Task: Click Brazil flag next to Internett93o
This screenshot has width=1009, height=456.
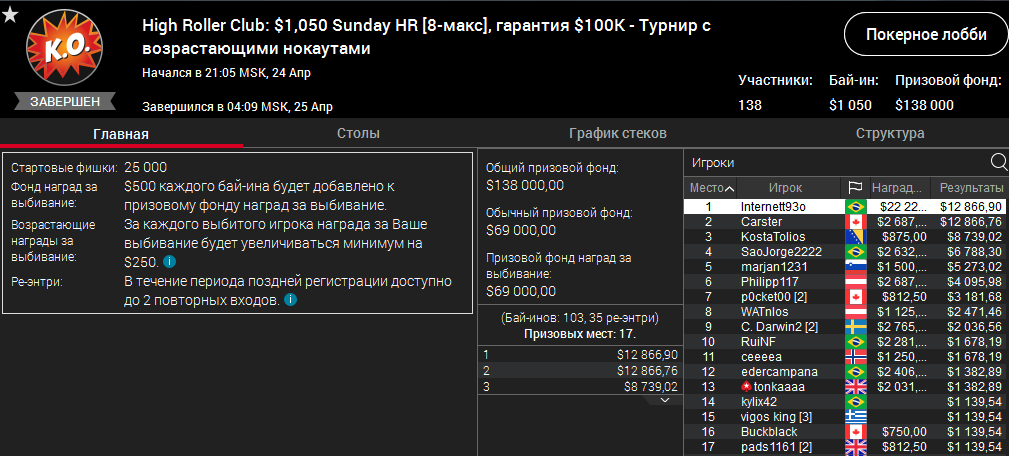Action: click(855, 206)
